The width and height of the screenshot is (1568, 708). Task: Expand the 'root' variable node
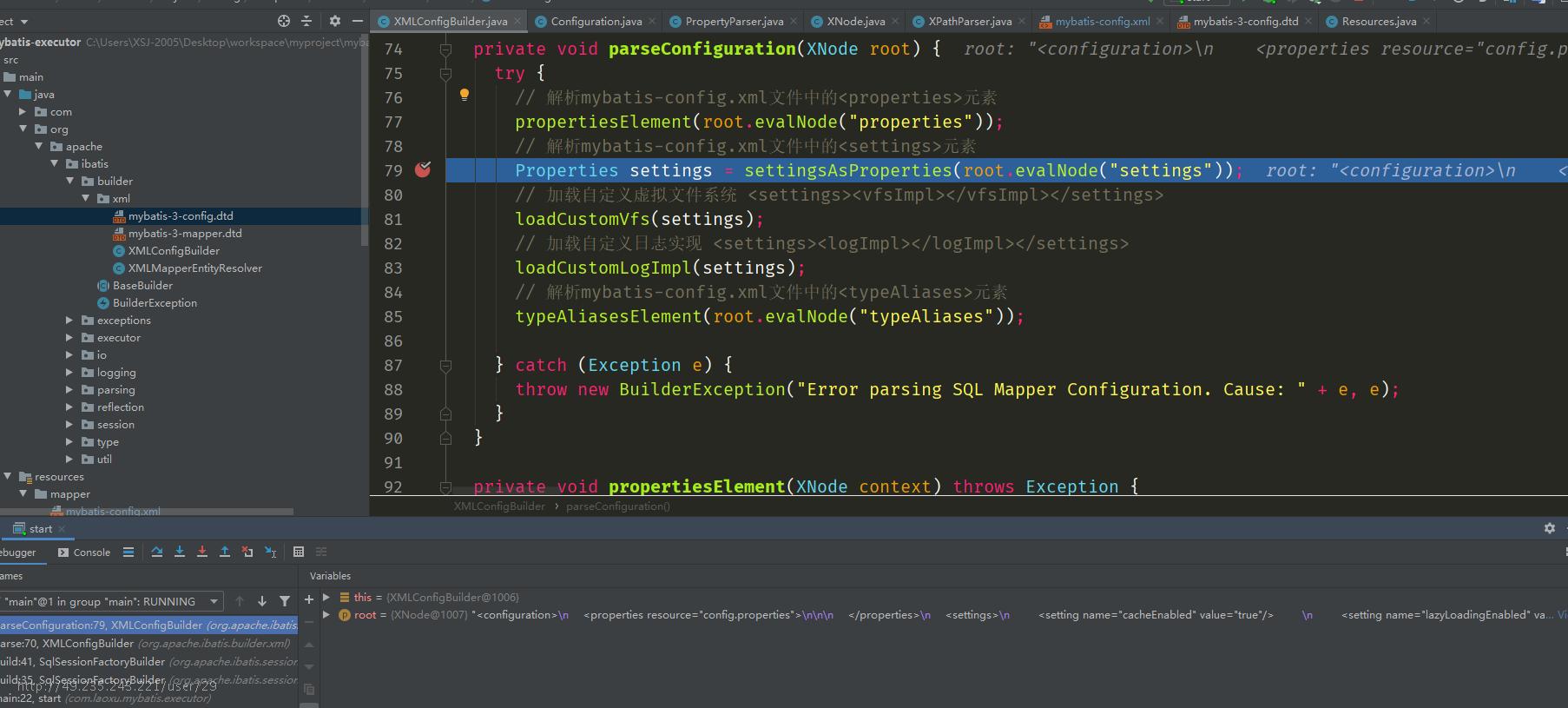click(326, 614)
